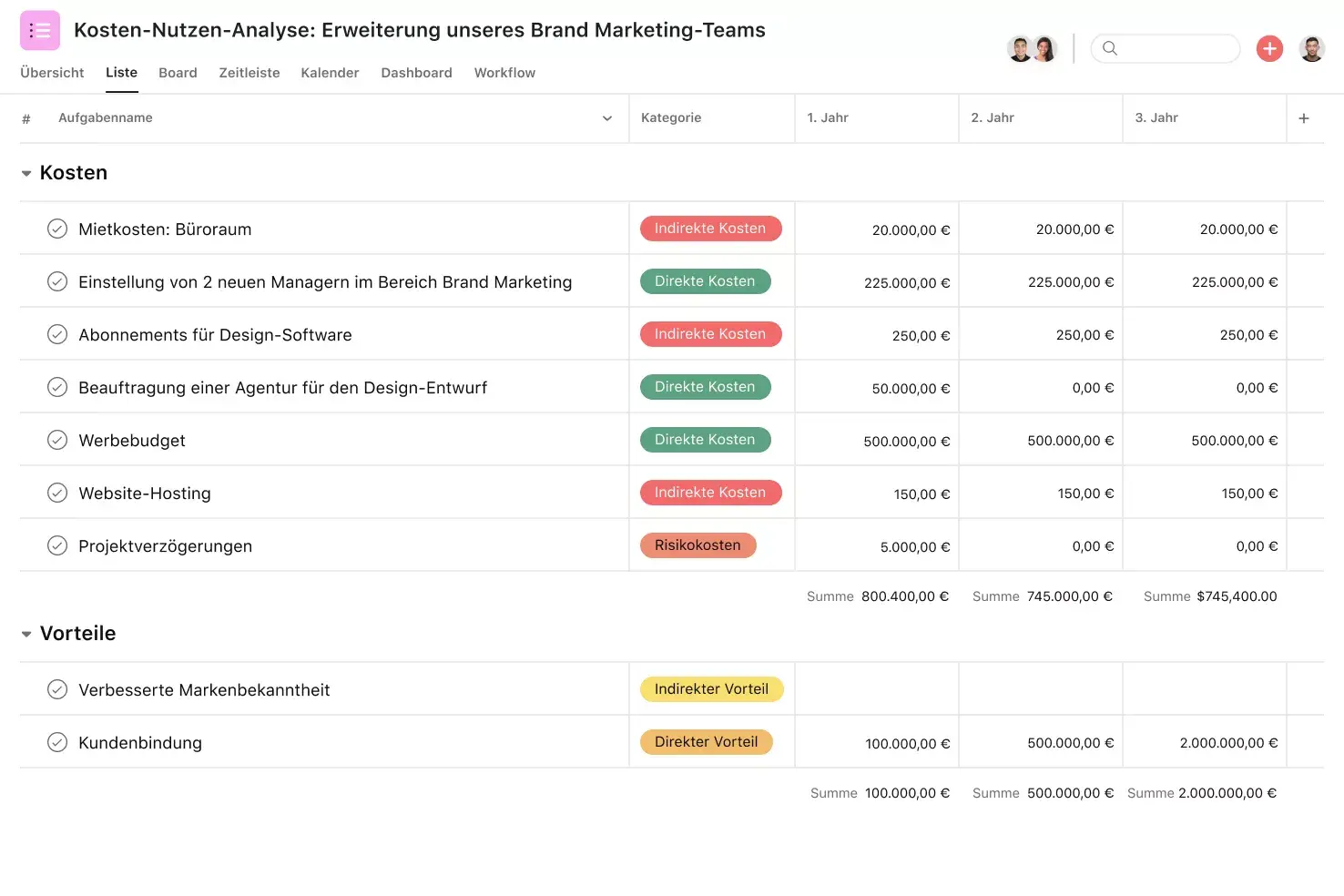Screen dimensions: 1344x896
Task: Click the Summe 800.400,00 € total
Action: [x=878, y=596]
